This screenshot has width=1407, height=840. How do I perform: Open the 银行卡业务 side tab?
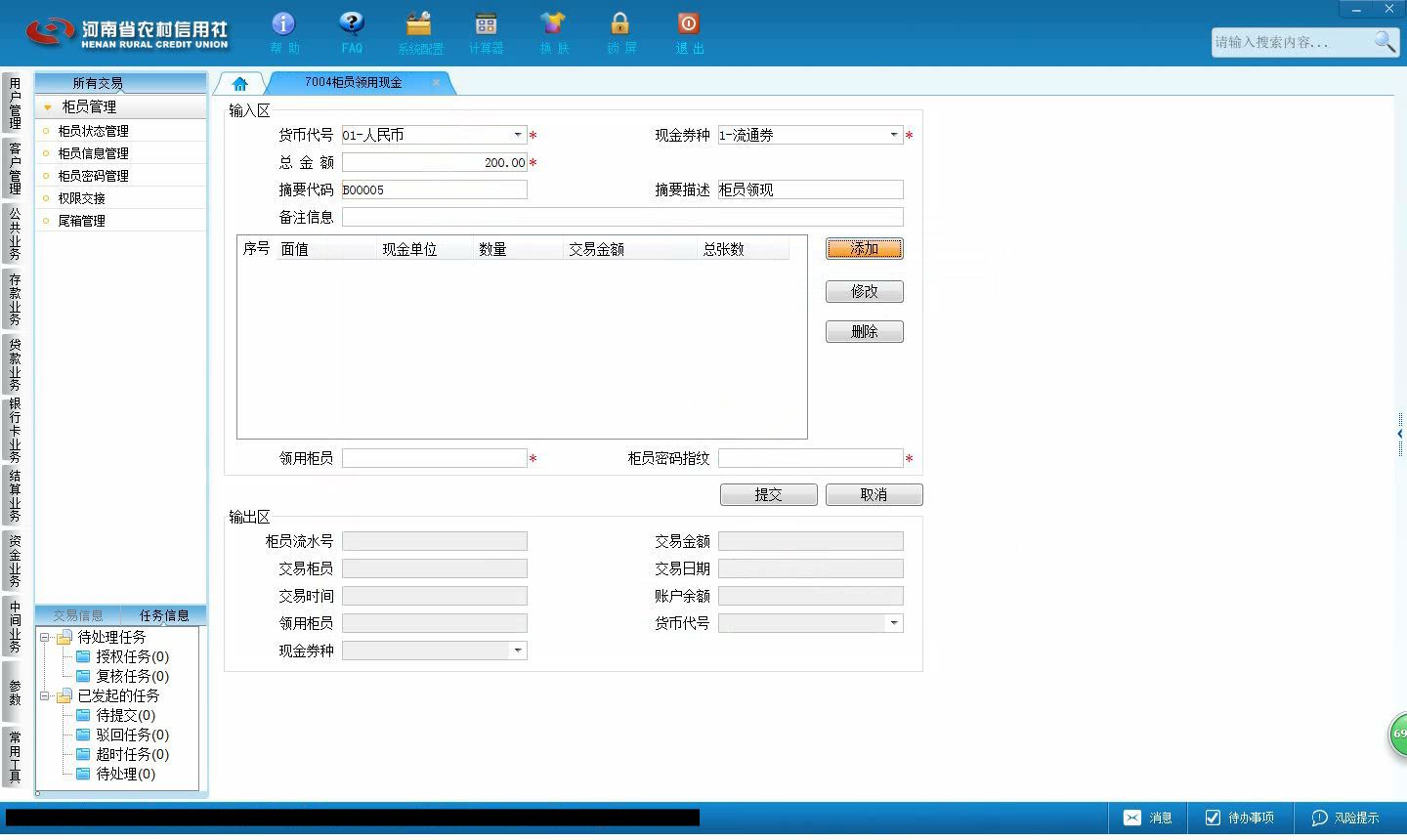pyautogui.click(x=14, y=430)
